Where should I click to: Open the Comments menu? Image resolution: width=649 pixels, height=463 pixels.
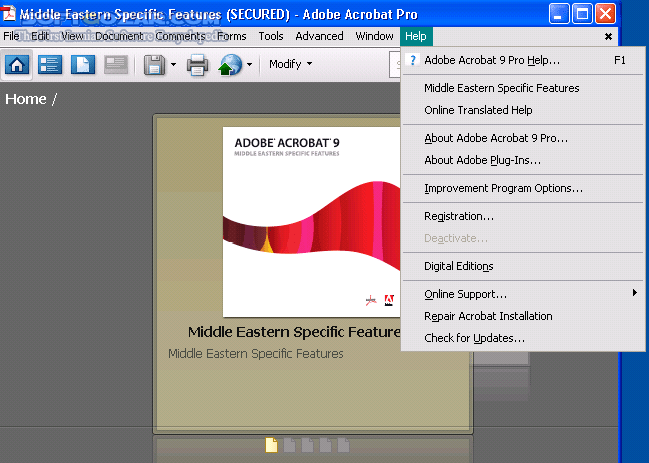point(180,36)
